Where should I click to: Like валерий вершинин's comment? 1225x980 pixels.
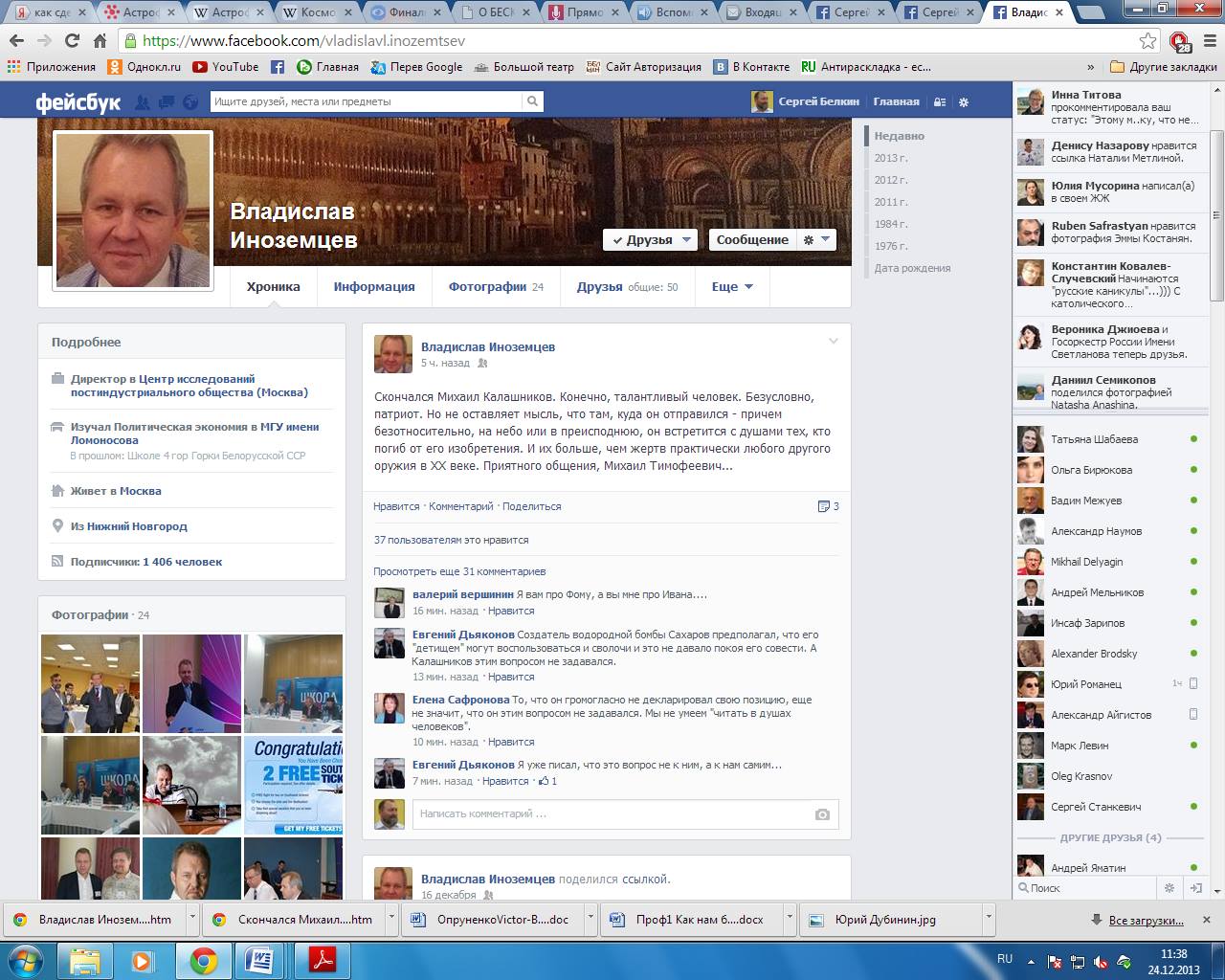pos(511,611)
